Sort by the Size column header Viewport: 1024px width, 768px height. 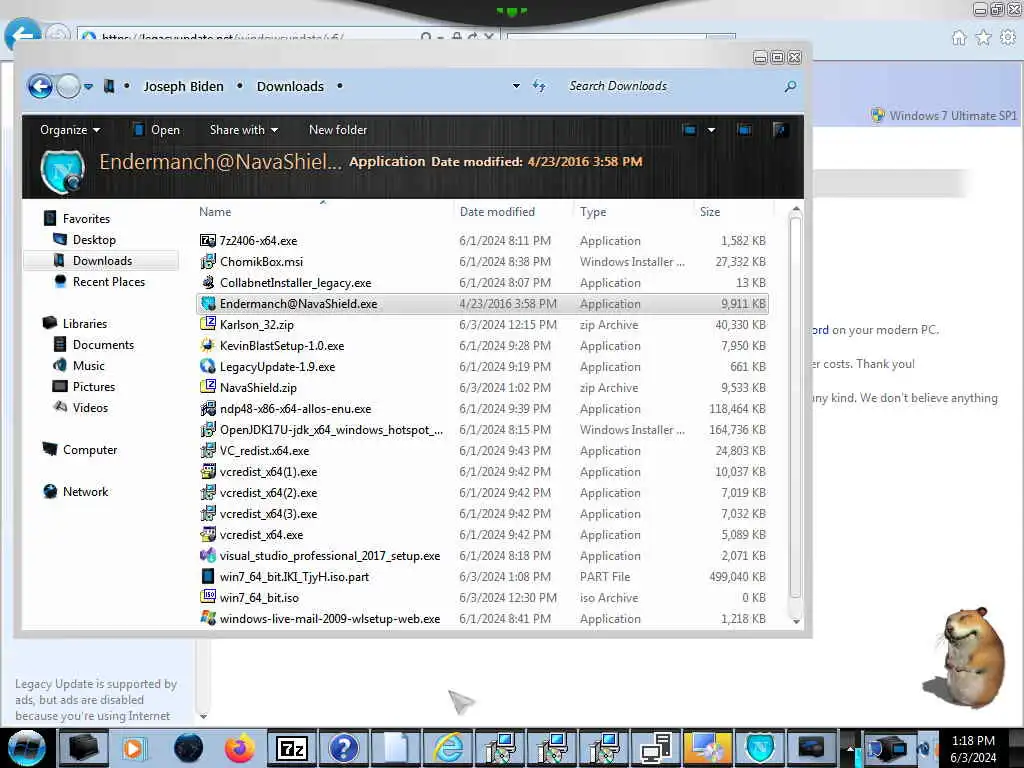733,212
